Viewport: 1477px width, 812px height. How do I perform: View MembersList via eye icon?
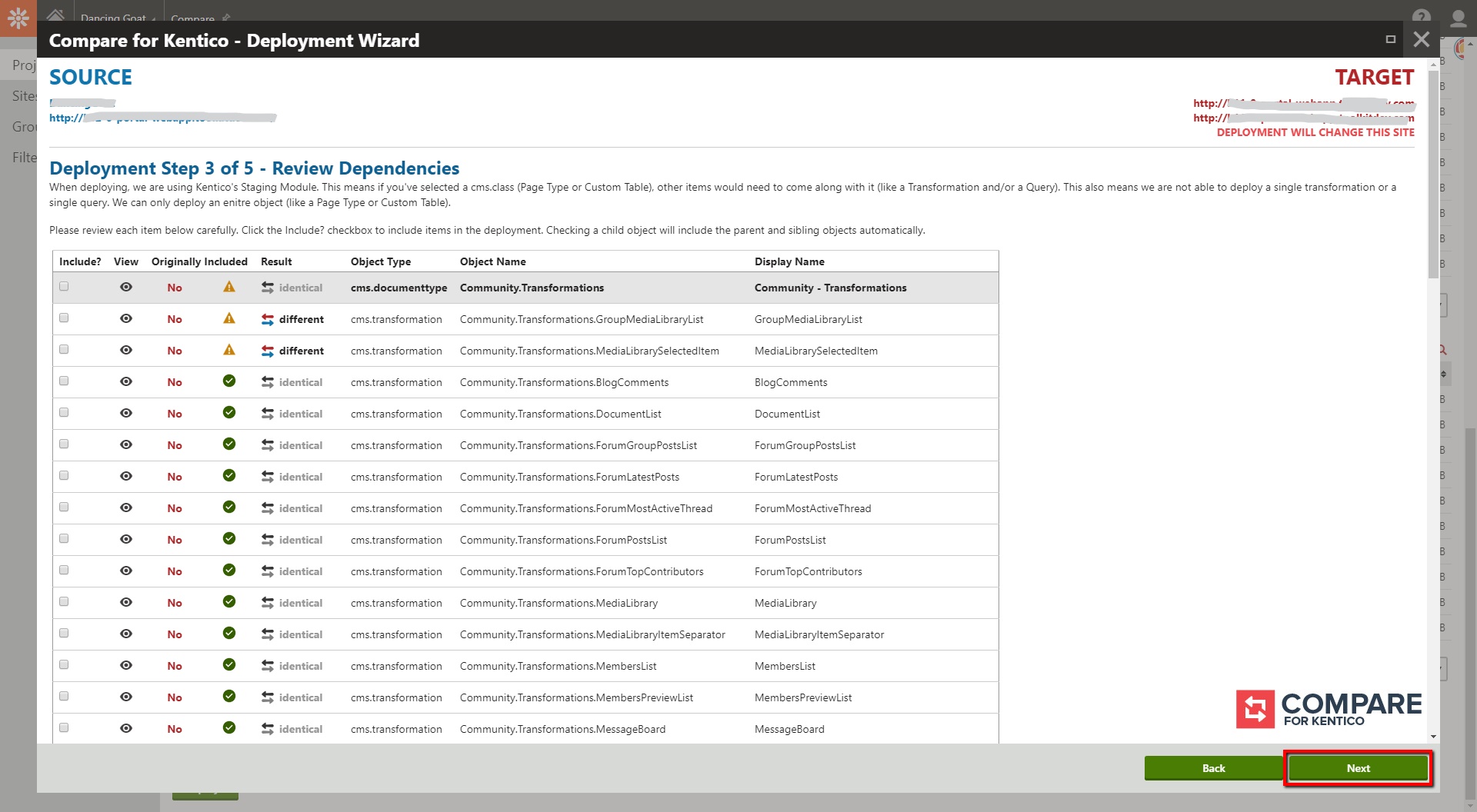(x=126, y=665)
